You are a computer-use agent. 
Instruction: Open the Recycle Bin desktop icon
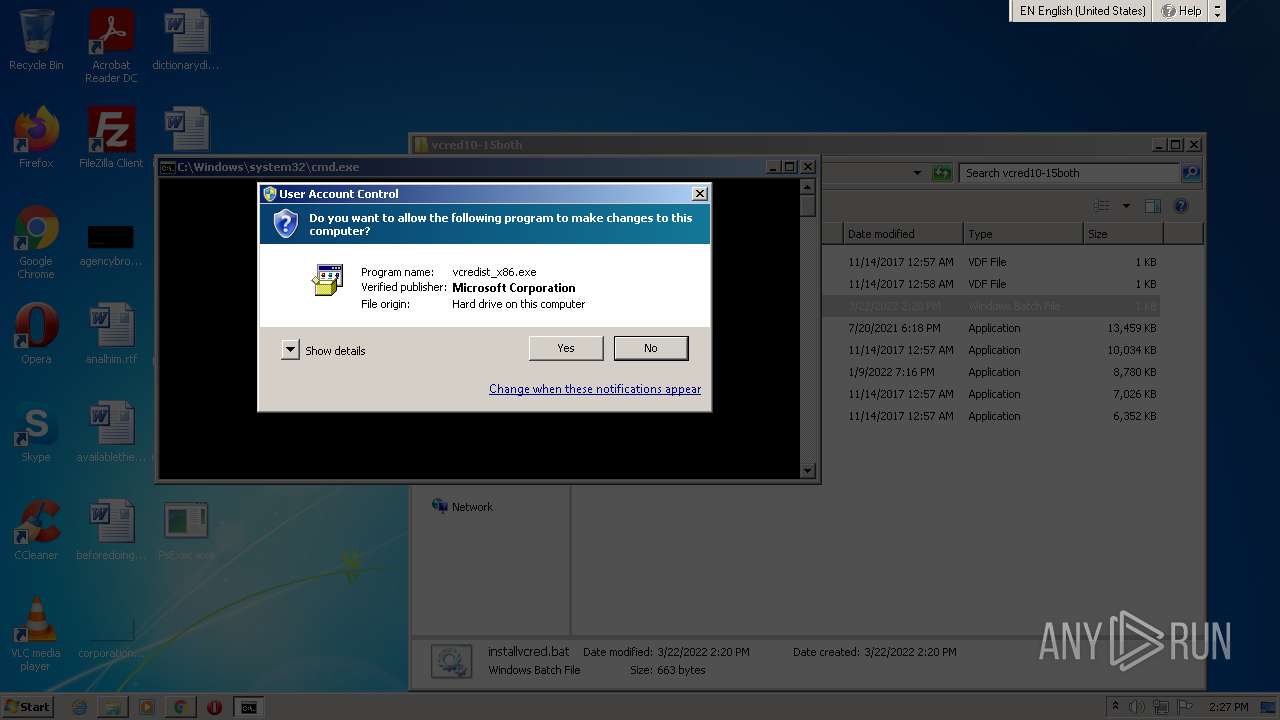click(x=36, y=40)
